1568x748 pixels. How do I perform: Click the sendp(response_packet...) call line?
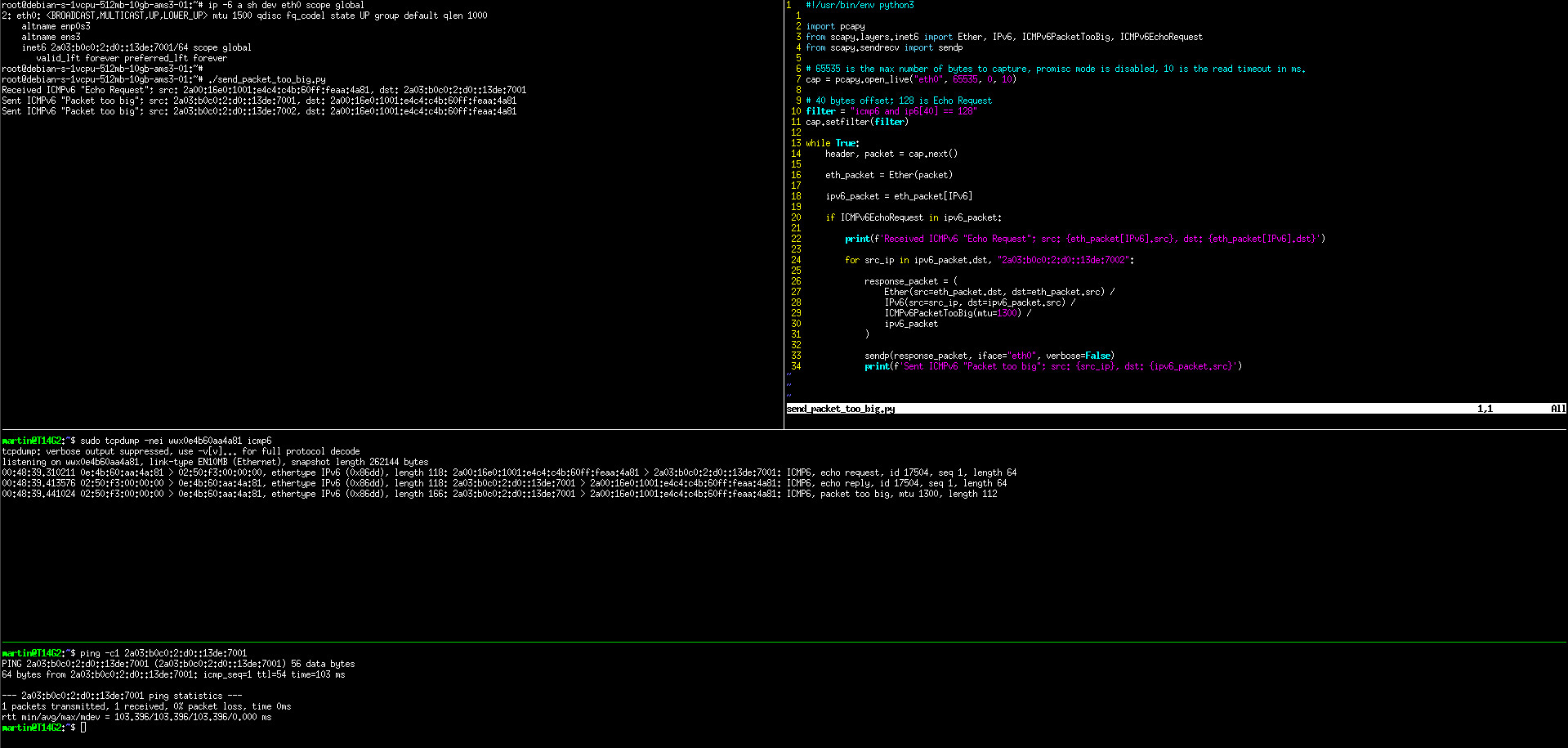989,356
